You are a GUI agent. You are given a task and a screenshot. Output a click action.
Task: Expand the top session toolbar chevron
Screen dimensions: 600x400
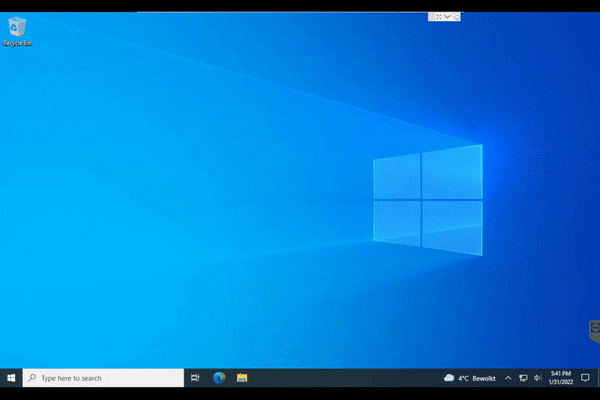coord(447,17)
